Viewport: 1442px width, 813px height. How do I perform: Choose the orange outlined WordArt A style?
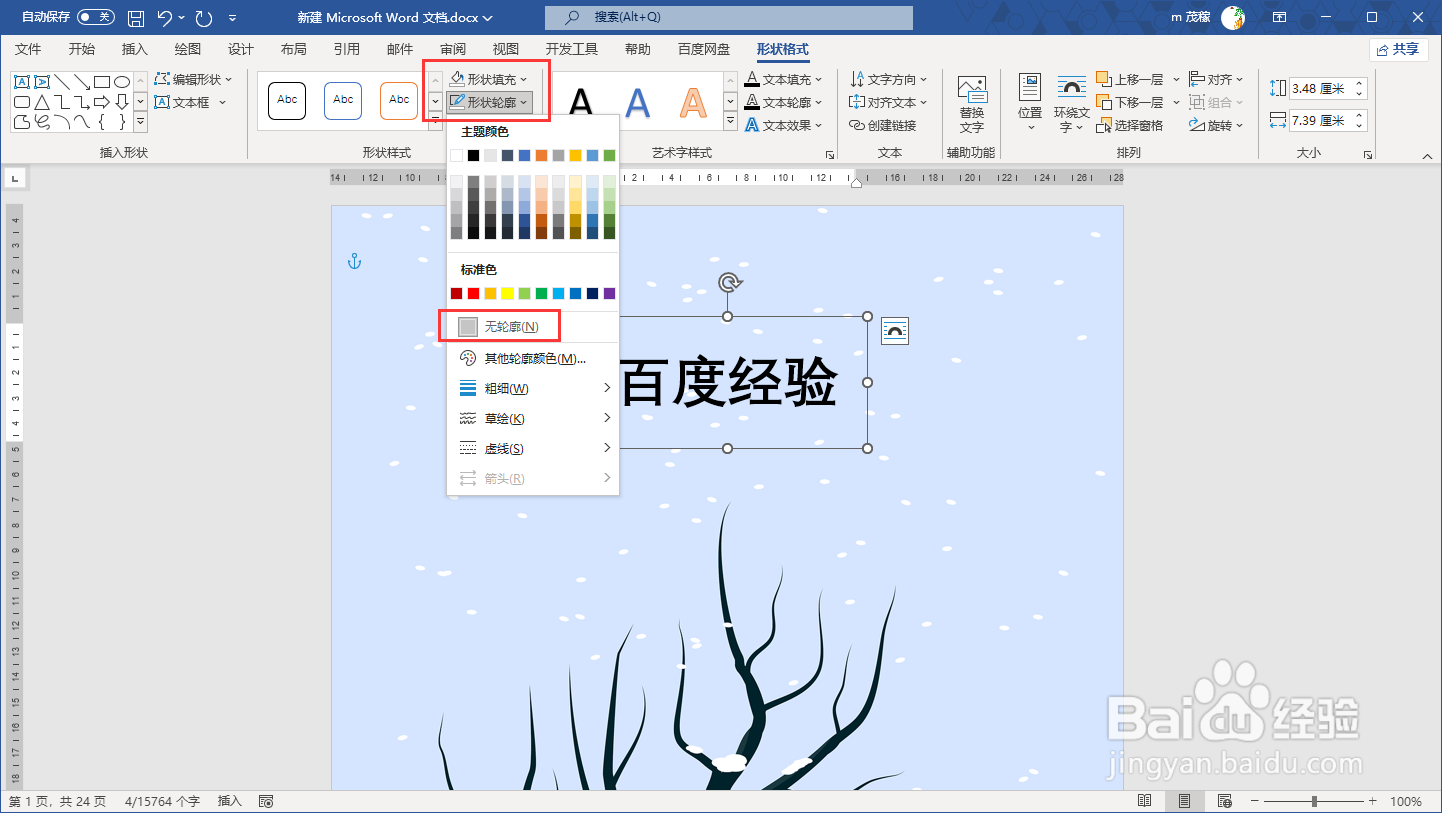coord(693,102)
